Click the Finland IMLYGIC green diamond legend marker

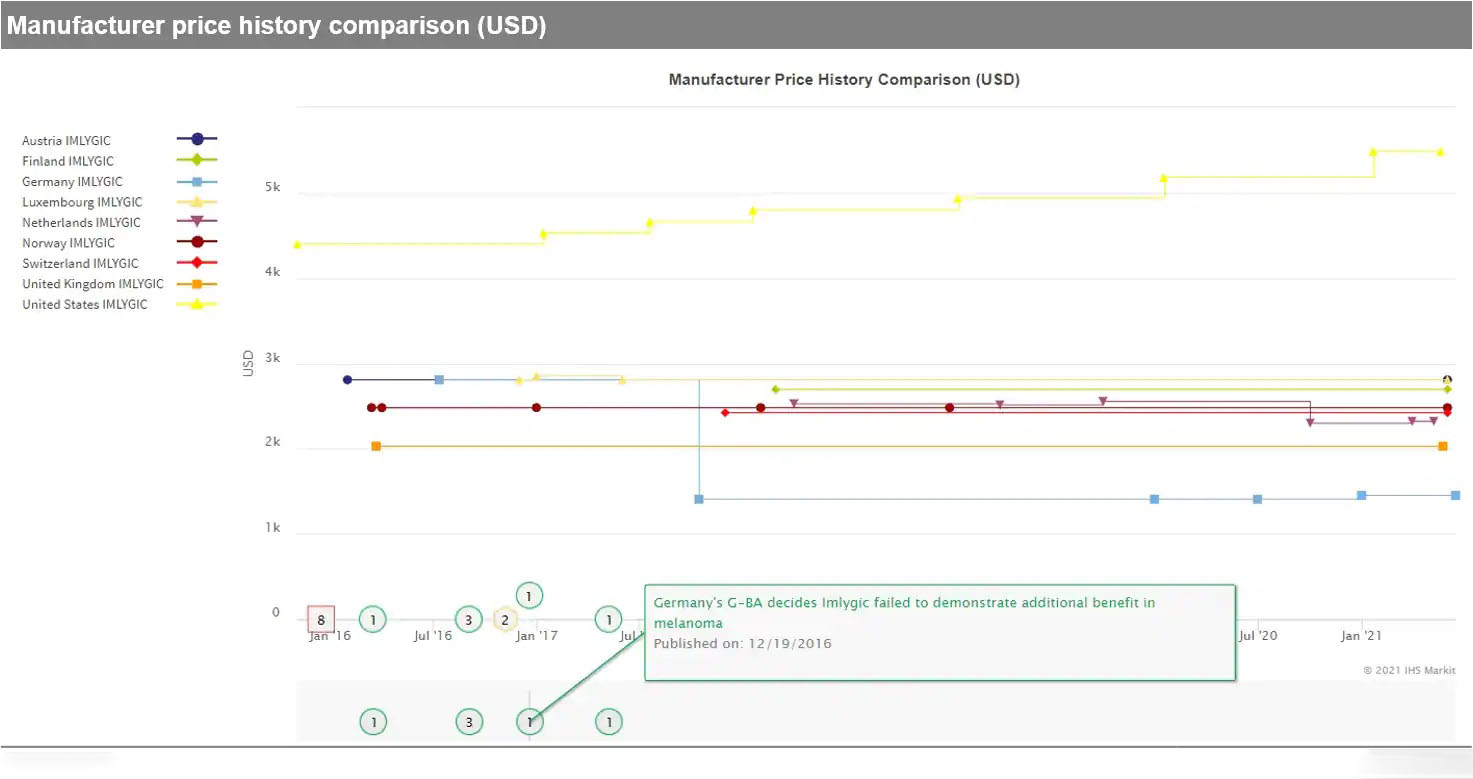click(197, 160)
